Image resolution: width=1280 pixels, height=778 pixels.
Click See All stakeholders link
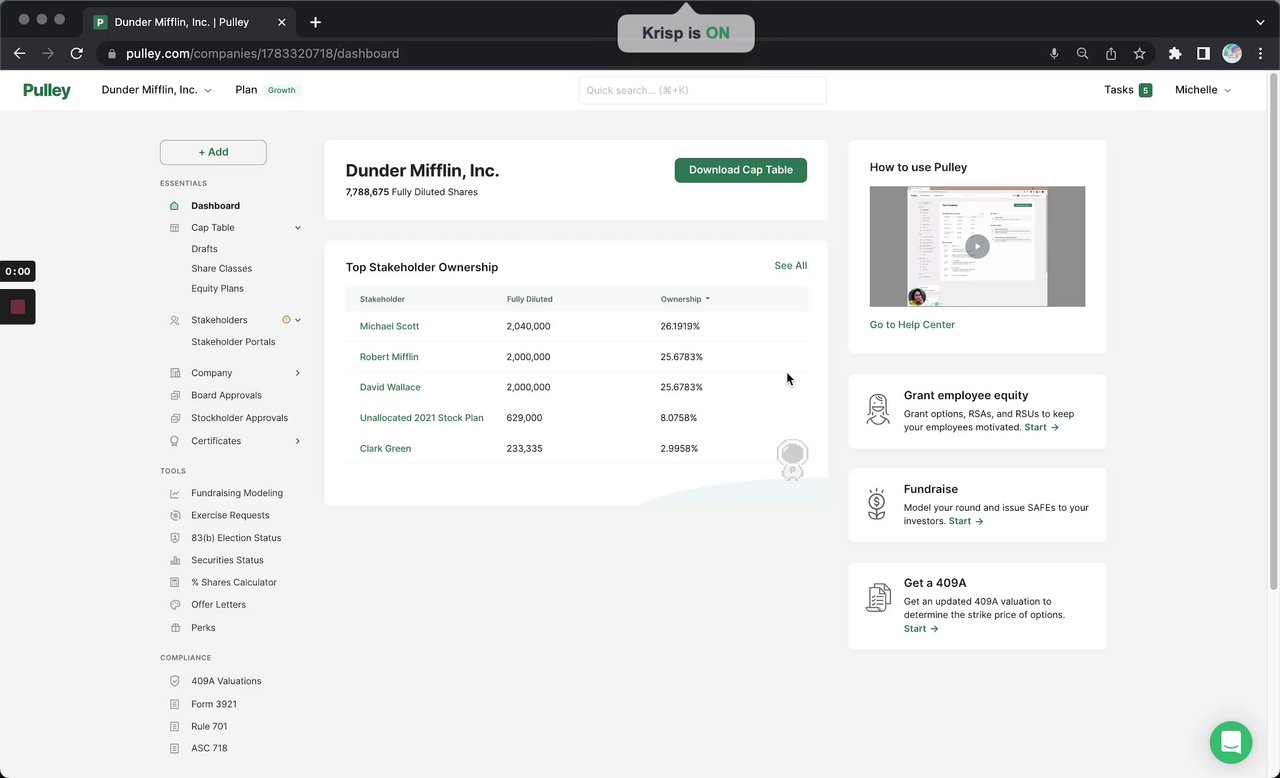point(790,266)
